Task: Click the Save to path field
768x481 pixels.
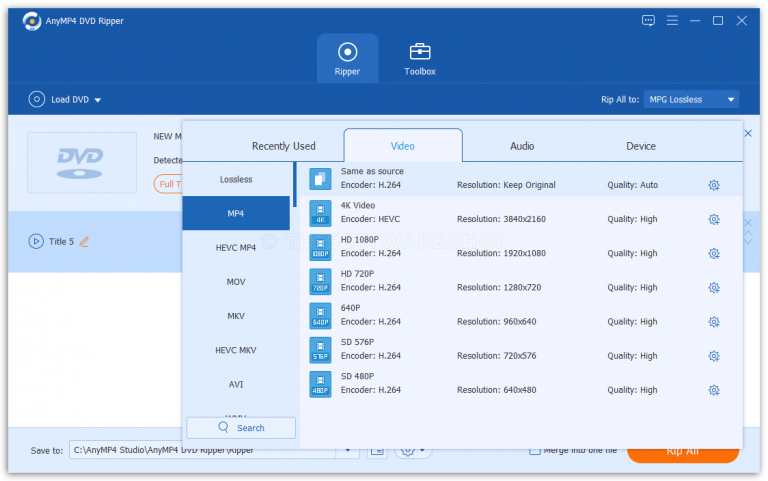Action: point(202,450)
